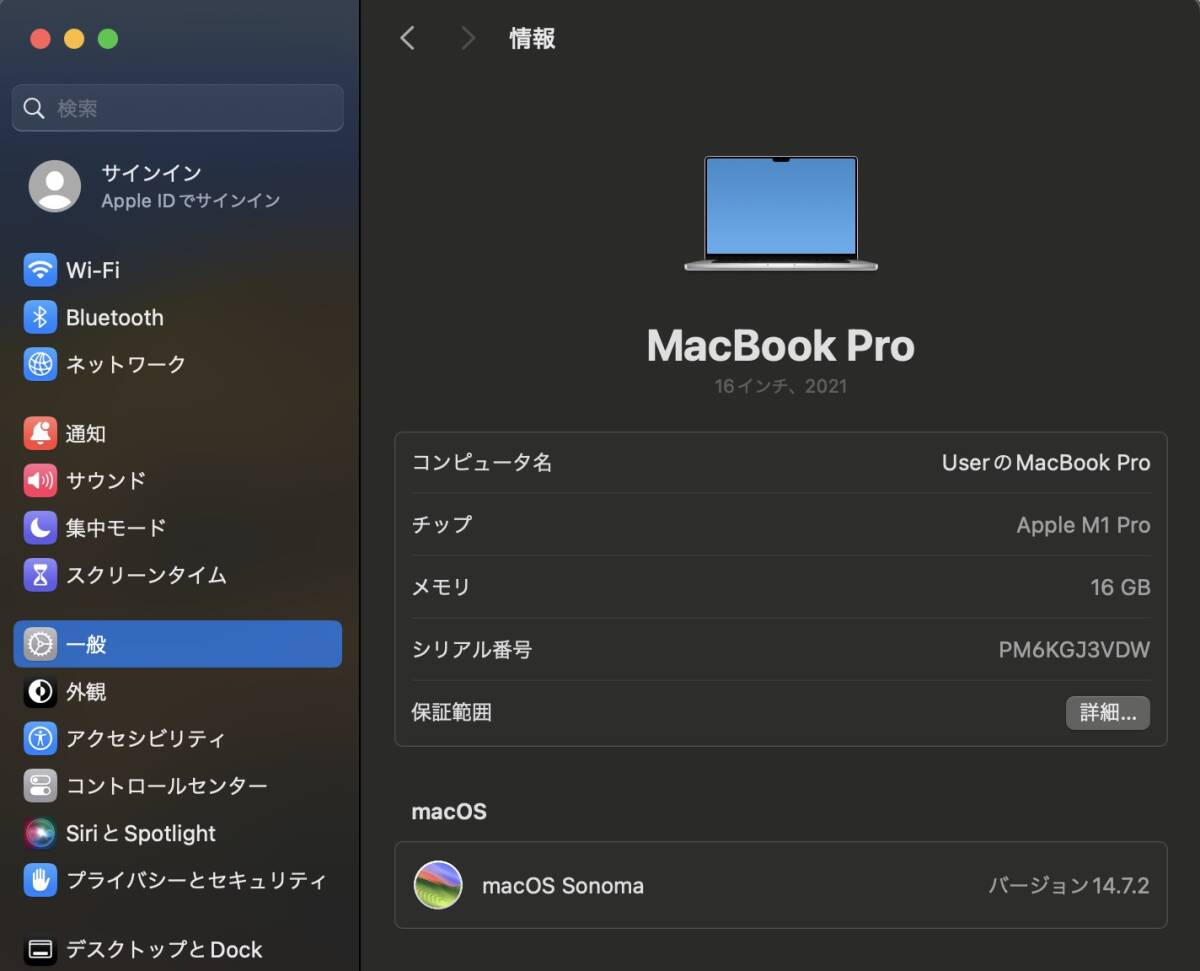Open スクリーンタイム settings

pyautogui.click(x=177, y=575)
